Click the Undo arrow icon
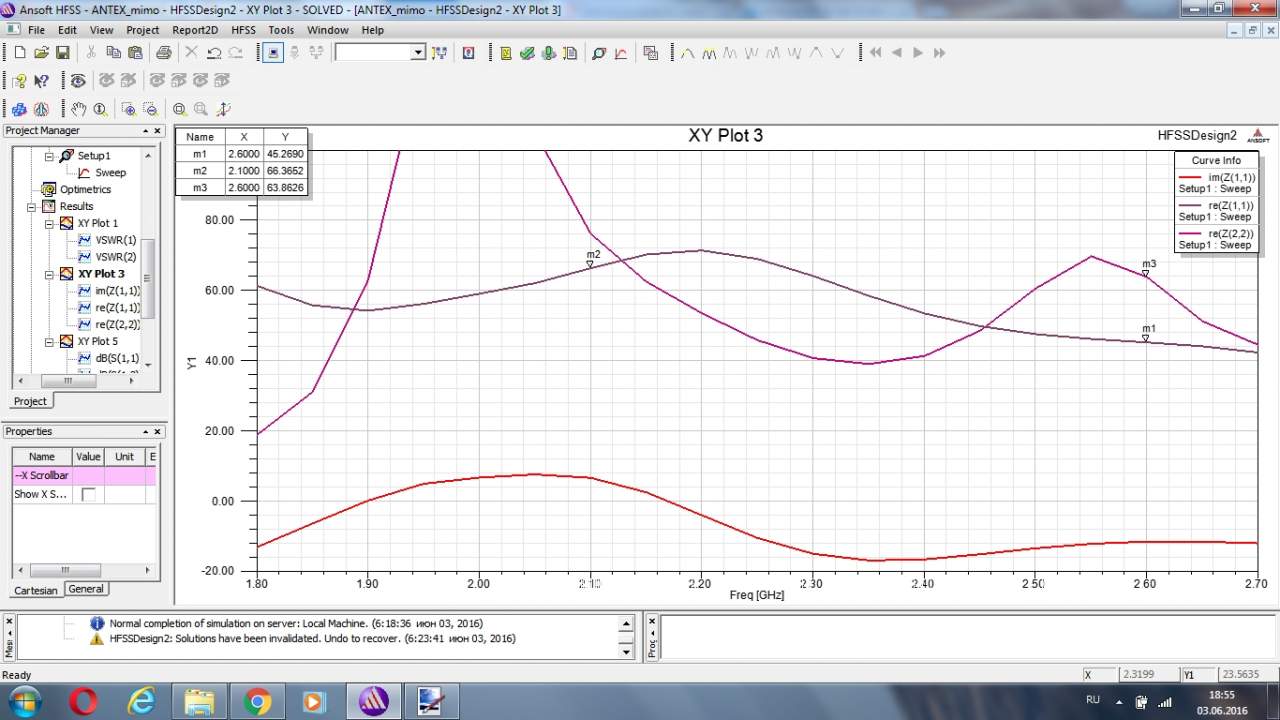The image size is (1280, 720). tap(214, 53)
